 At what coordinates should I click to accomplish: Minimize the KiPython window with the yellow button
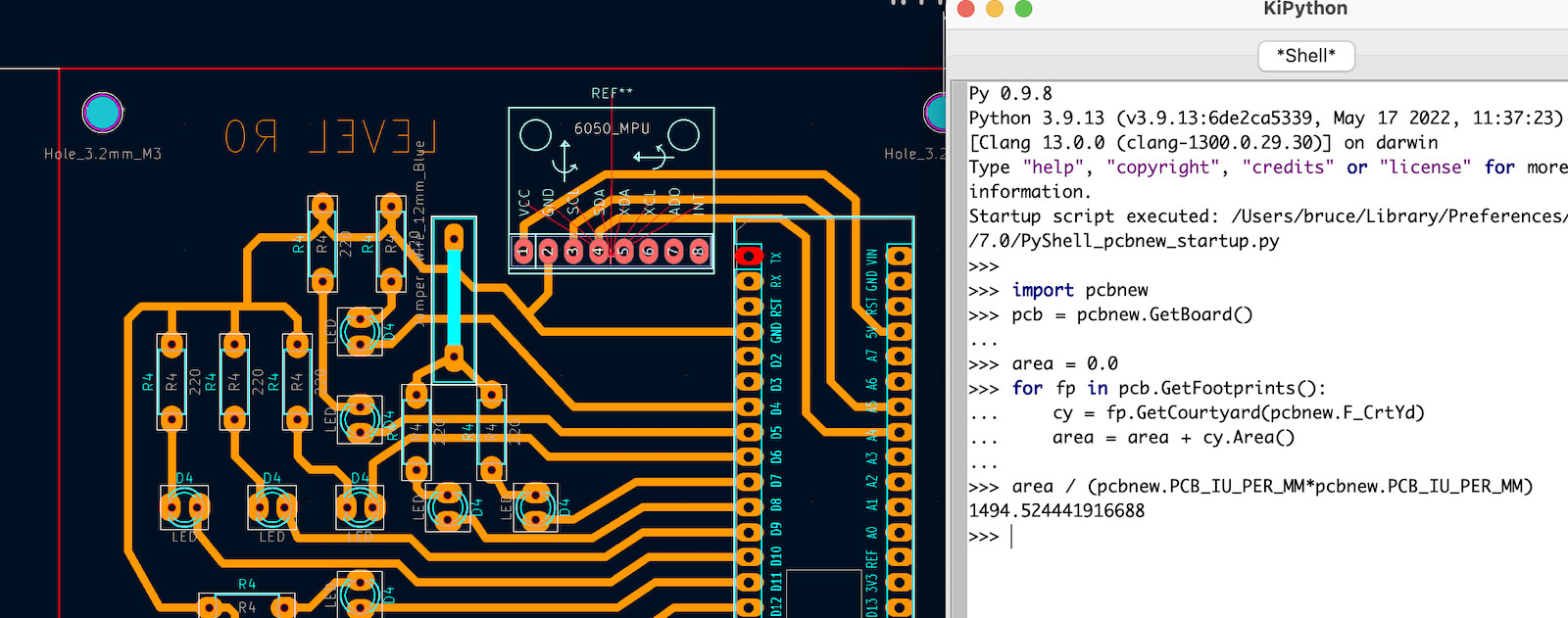tap(995, 9)
